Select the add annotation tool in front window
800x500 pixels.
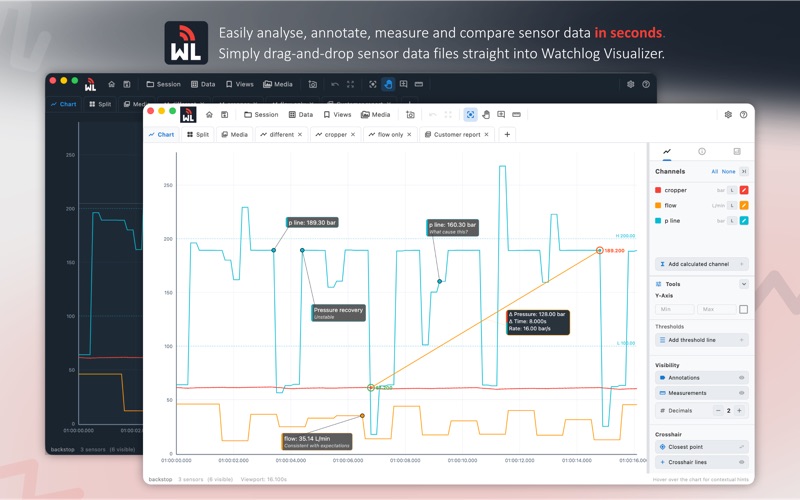501,115
